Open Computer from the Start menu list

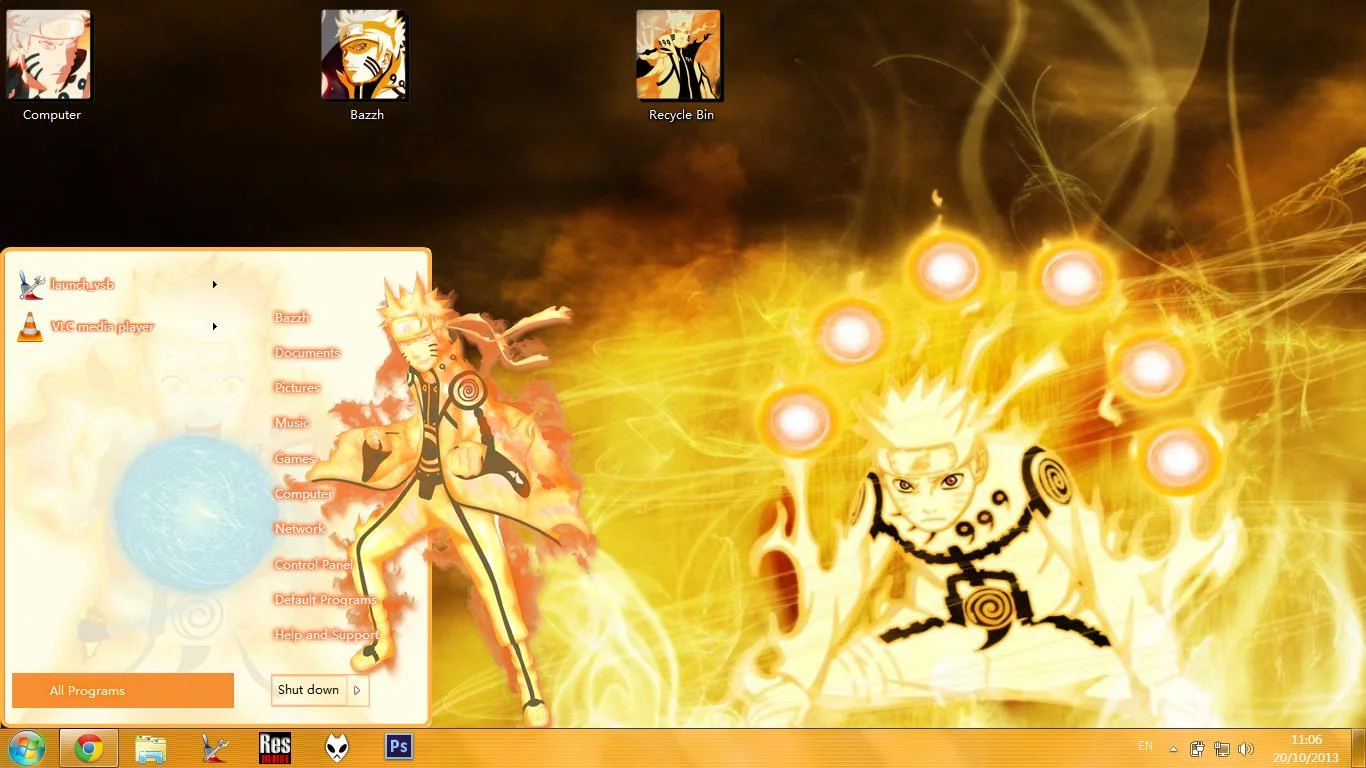pos(304,494)
